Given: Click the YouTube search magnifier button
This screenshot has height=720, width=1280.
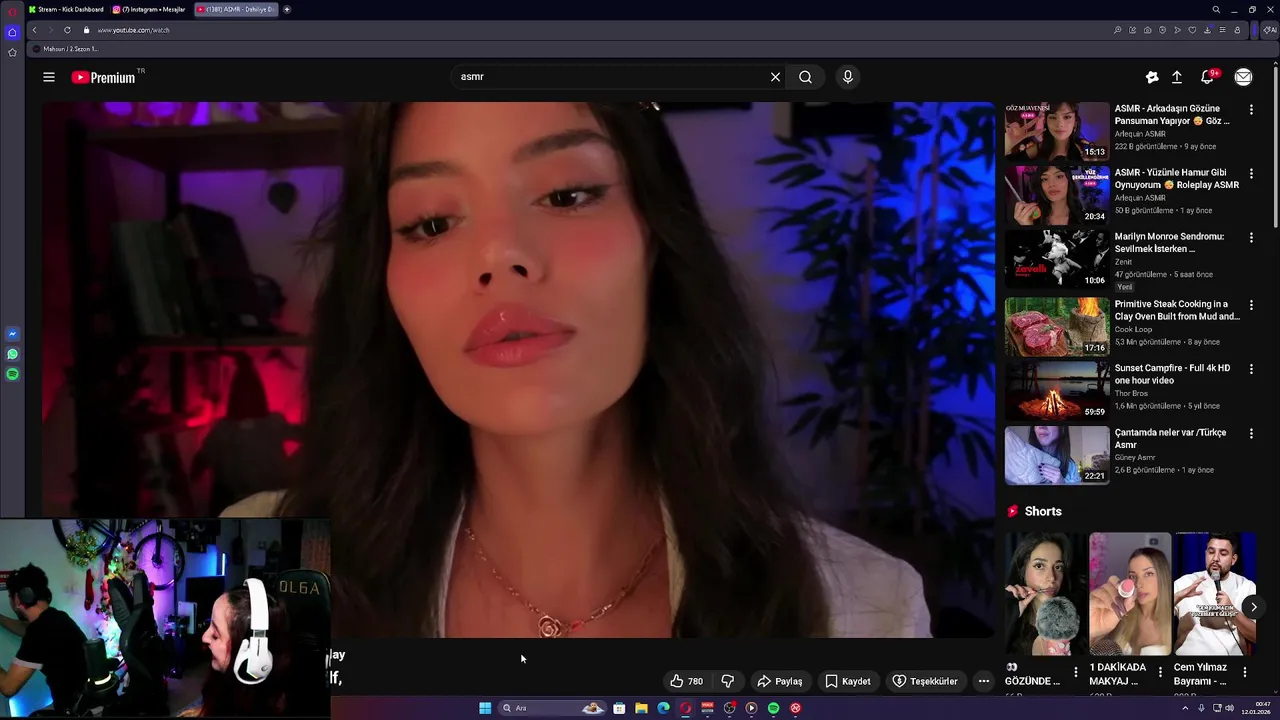Looking at the screenshot, I should [x=805, y=77].
